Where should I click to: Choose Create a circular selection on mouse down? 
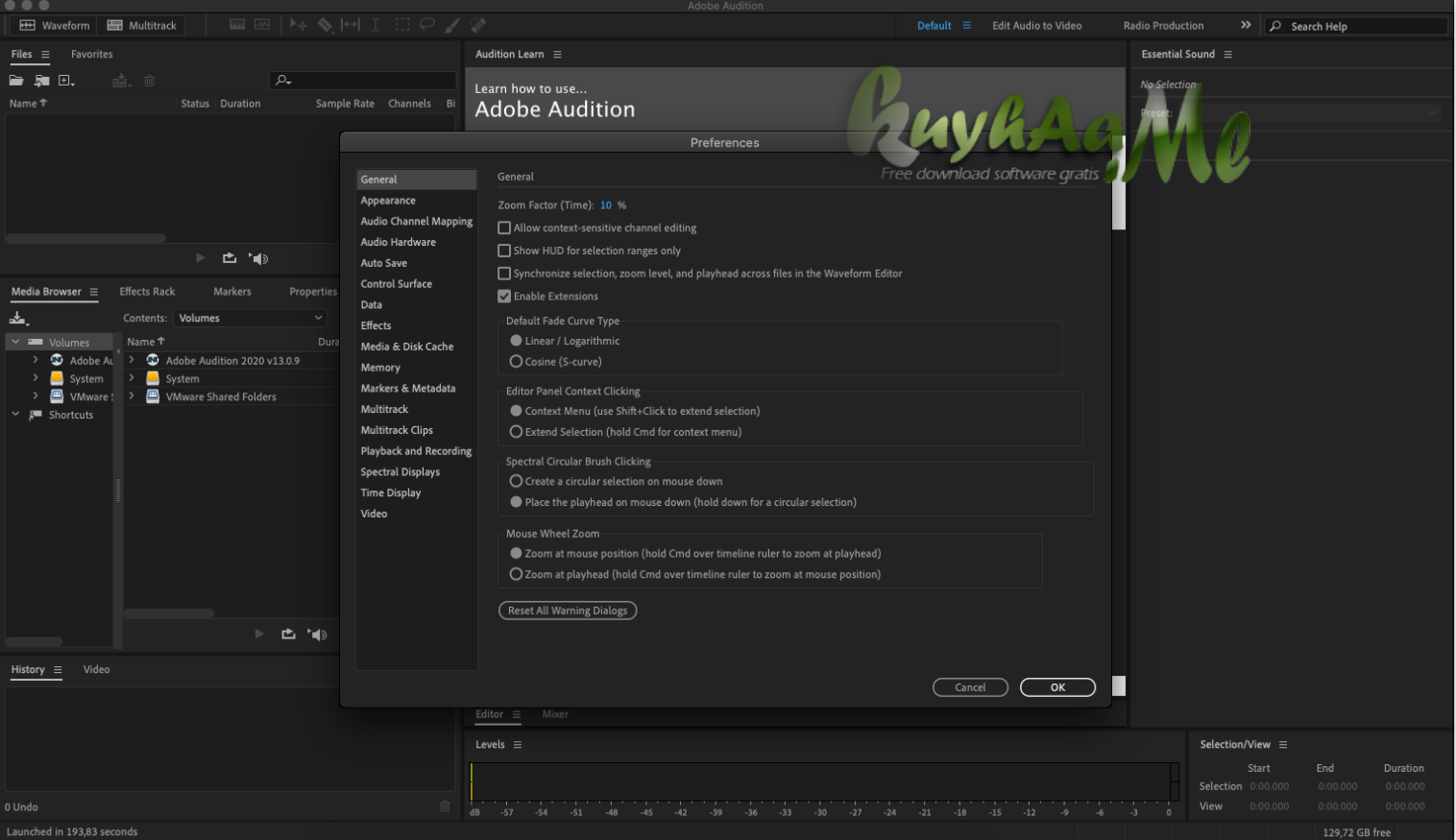pyautogui.click(x=517, y=481)
